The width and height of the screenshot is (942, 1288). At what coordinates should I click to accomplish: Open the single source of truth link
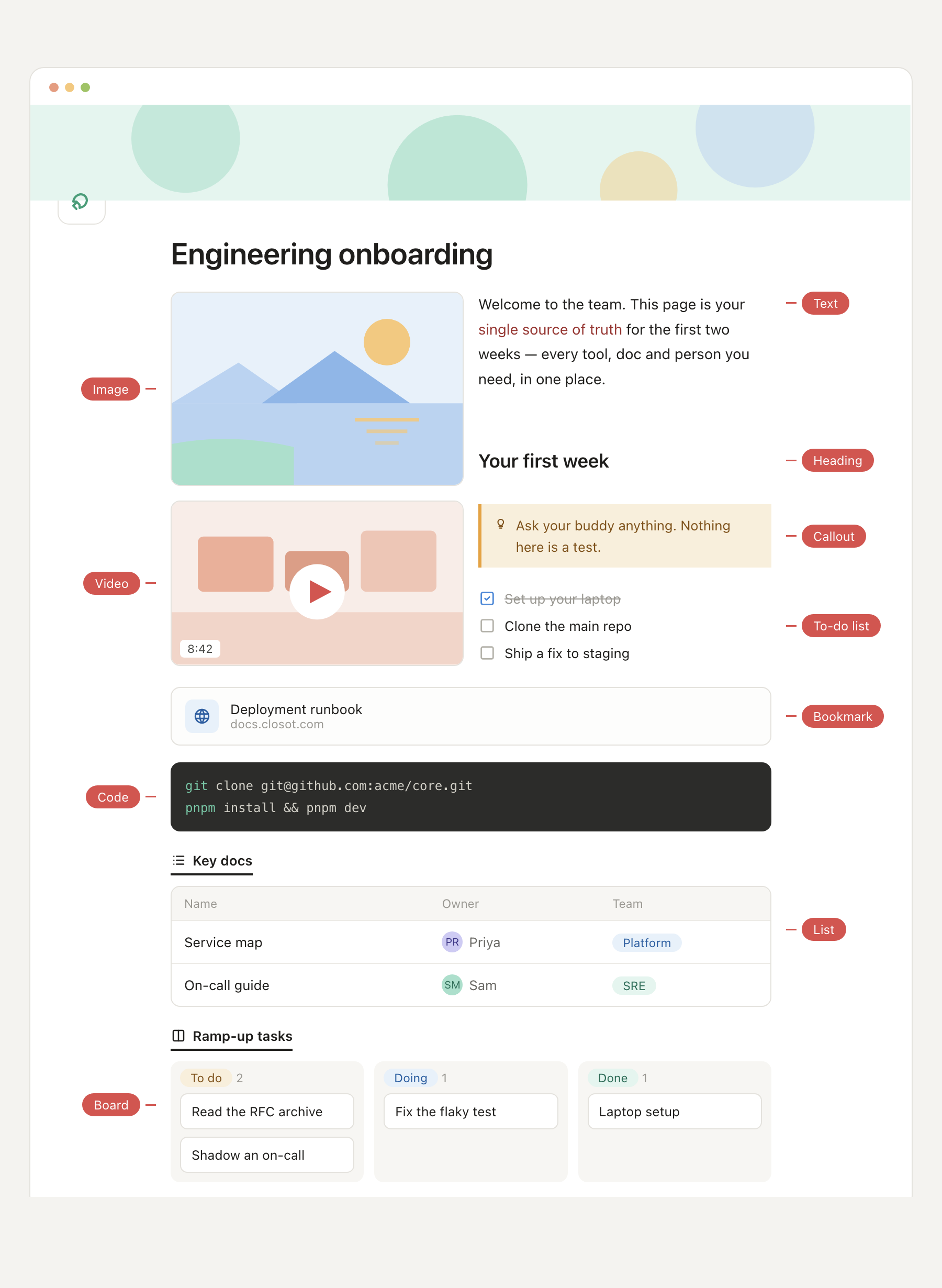click(x=549, y=330)
